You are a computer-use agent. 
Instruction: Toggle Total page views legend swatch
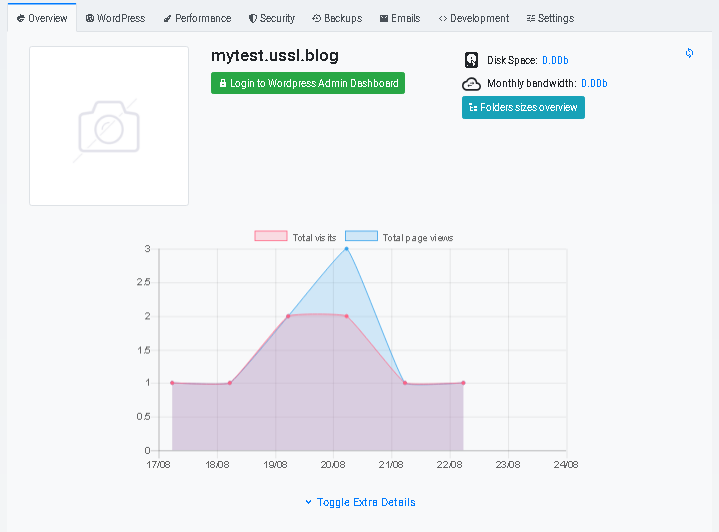361,236
